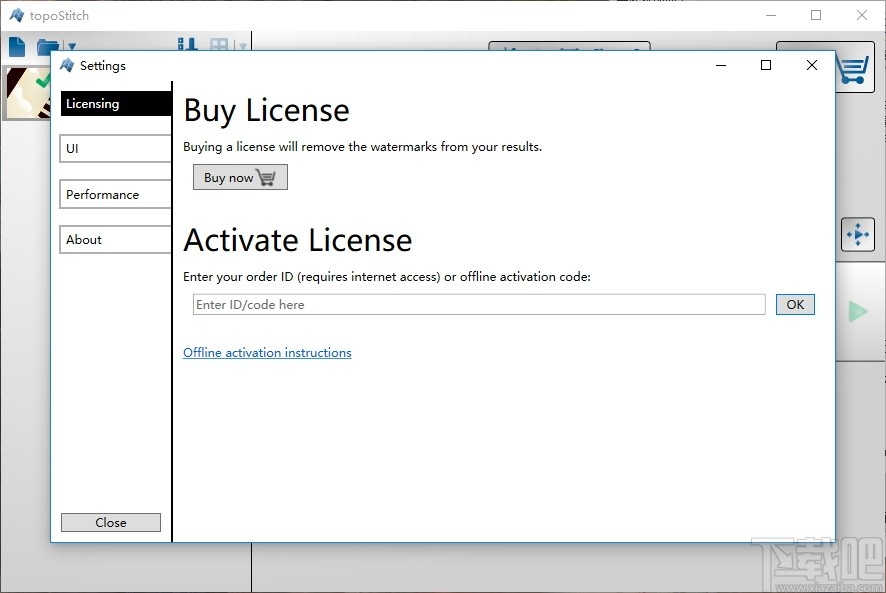Click the Buy License heading
The height and width of the screenshot is (593, 886).
pos(267,111)
